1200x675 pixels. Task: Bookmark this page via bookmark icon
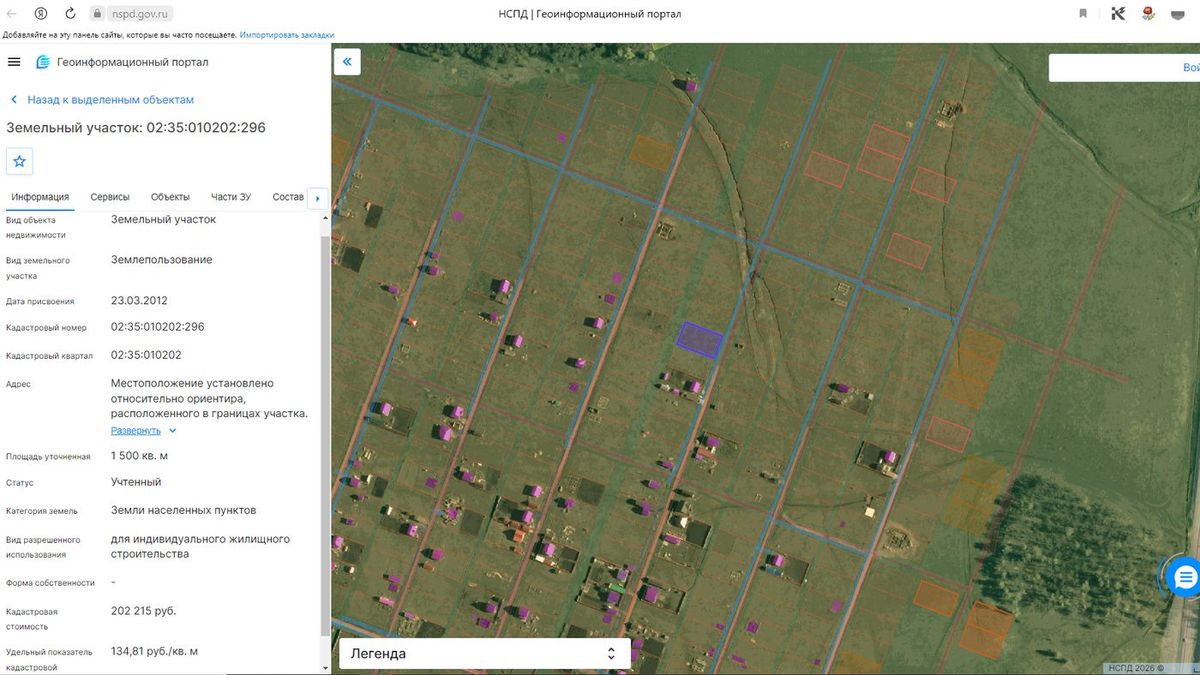[x=1083, y=14]
